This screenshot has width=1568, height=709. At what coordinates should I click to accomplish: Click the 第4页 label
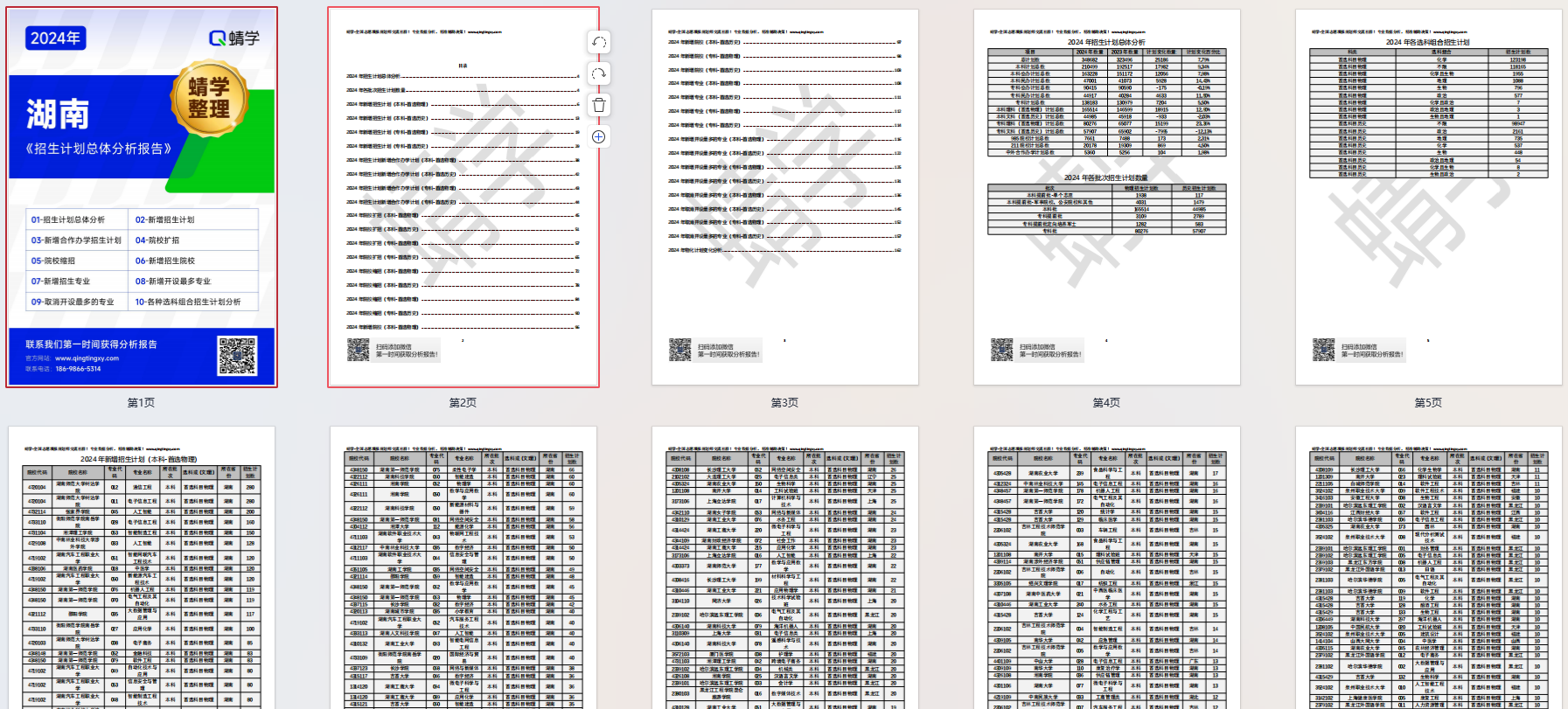point(1106,403)
